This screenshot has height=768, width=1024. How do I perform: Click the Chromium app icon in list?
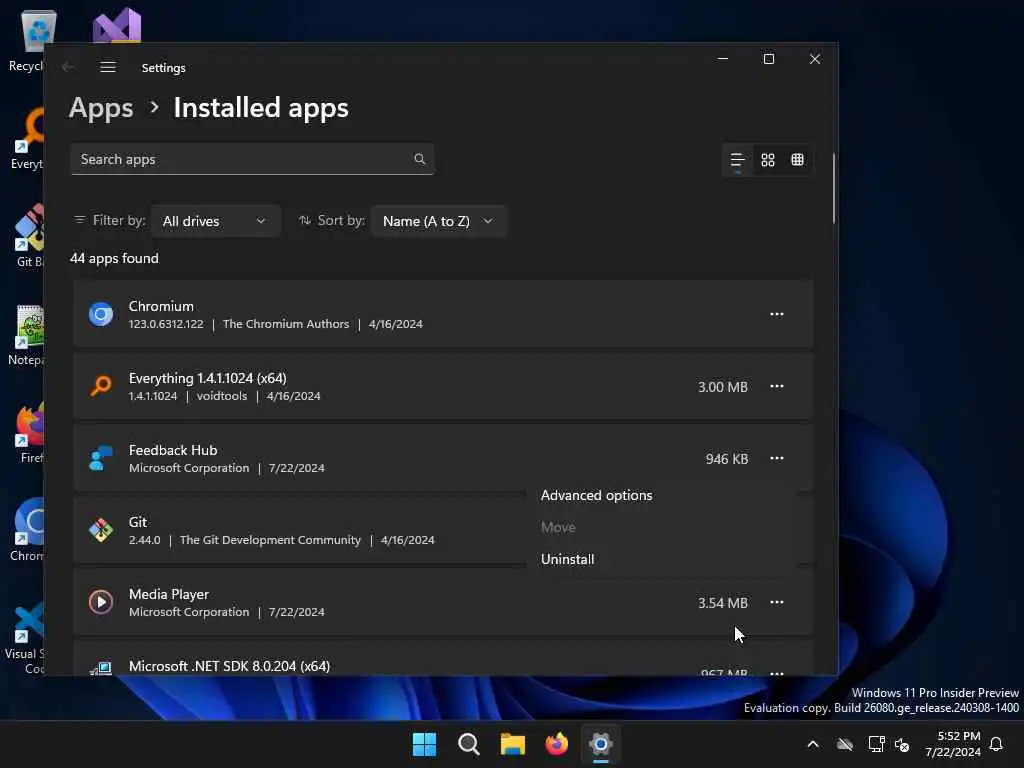pyautogui.click(x=101, y=314)
